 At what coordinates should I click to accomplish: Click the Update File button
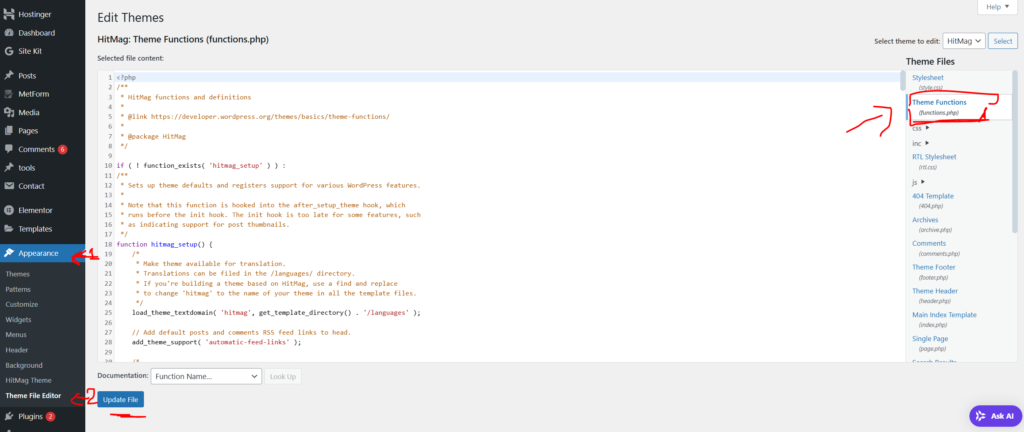(121, 399)
